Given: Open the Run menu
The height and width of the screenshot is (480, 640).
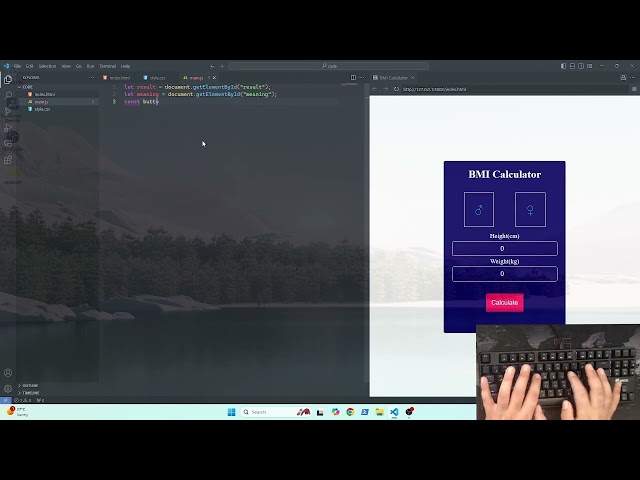Looking at the screenshot, I should (90, 66).
